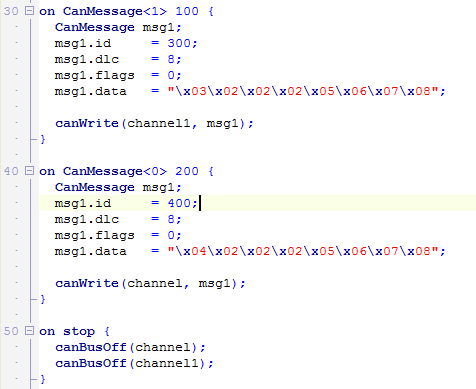Screen dimensions: 476x389
Task: Click 'msg1.flags' in the first handler block
Action: pos(95,75)
